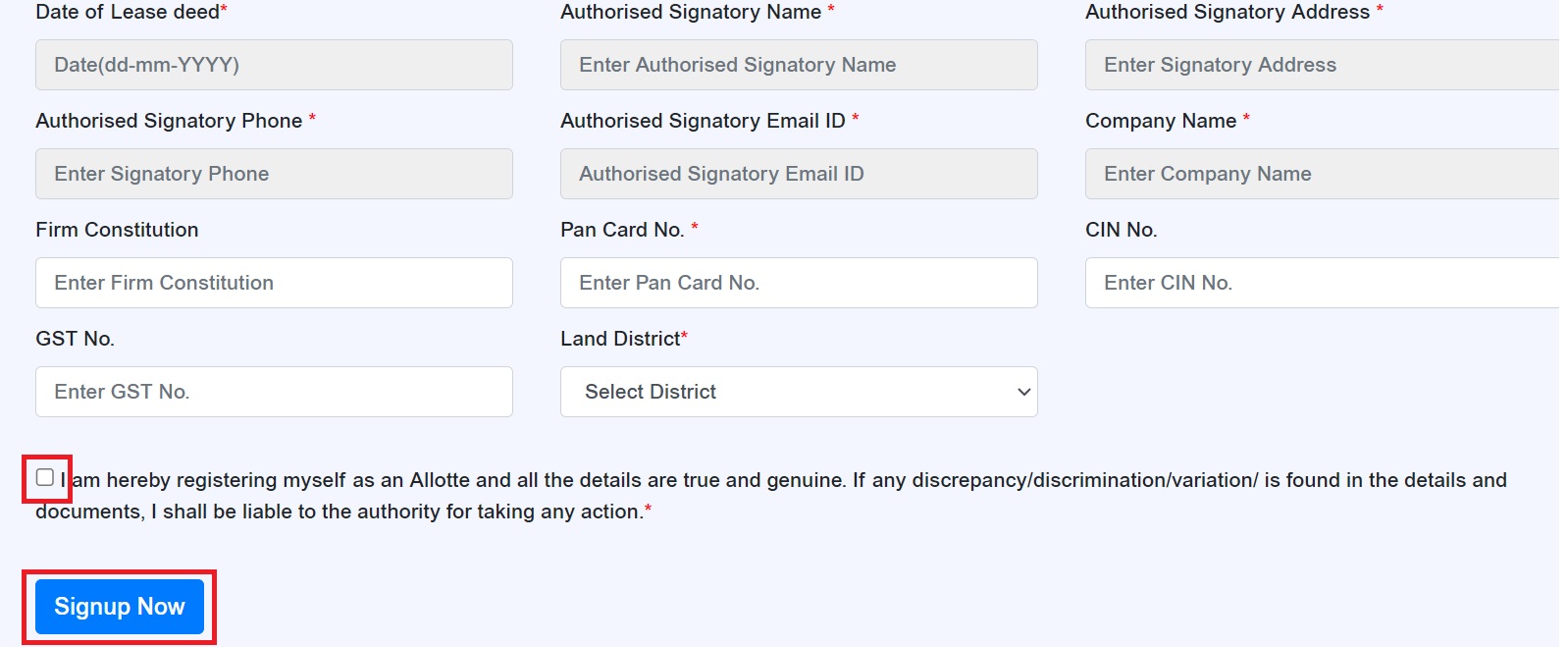Expand the Select District chevron
This screenshot has height=647, width=1568.
[x=1022, y=392]
